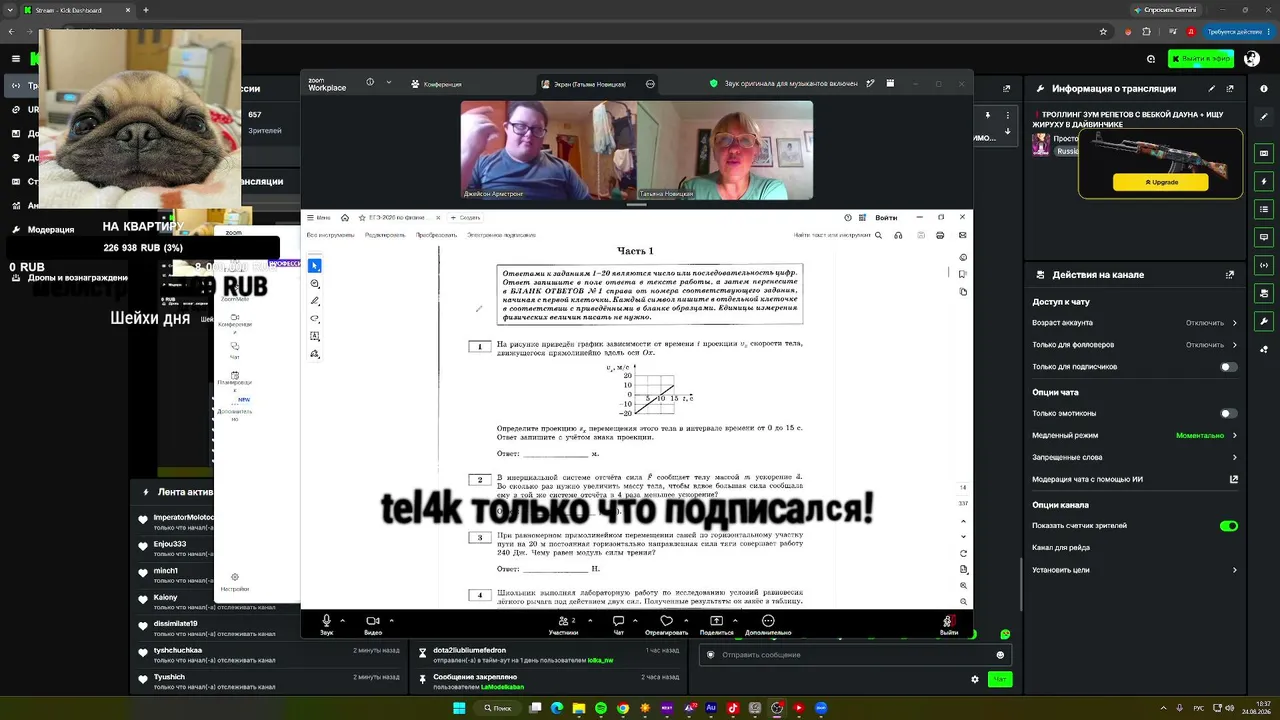Image resolution: width=1280 pixels, height=720 pixels.
Task: Toggle subscribers-only chat (Только для подписчиков)
Action: (1229, 367)
